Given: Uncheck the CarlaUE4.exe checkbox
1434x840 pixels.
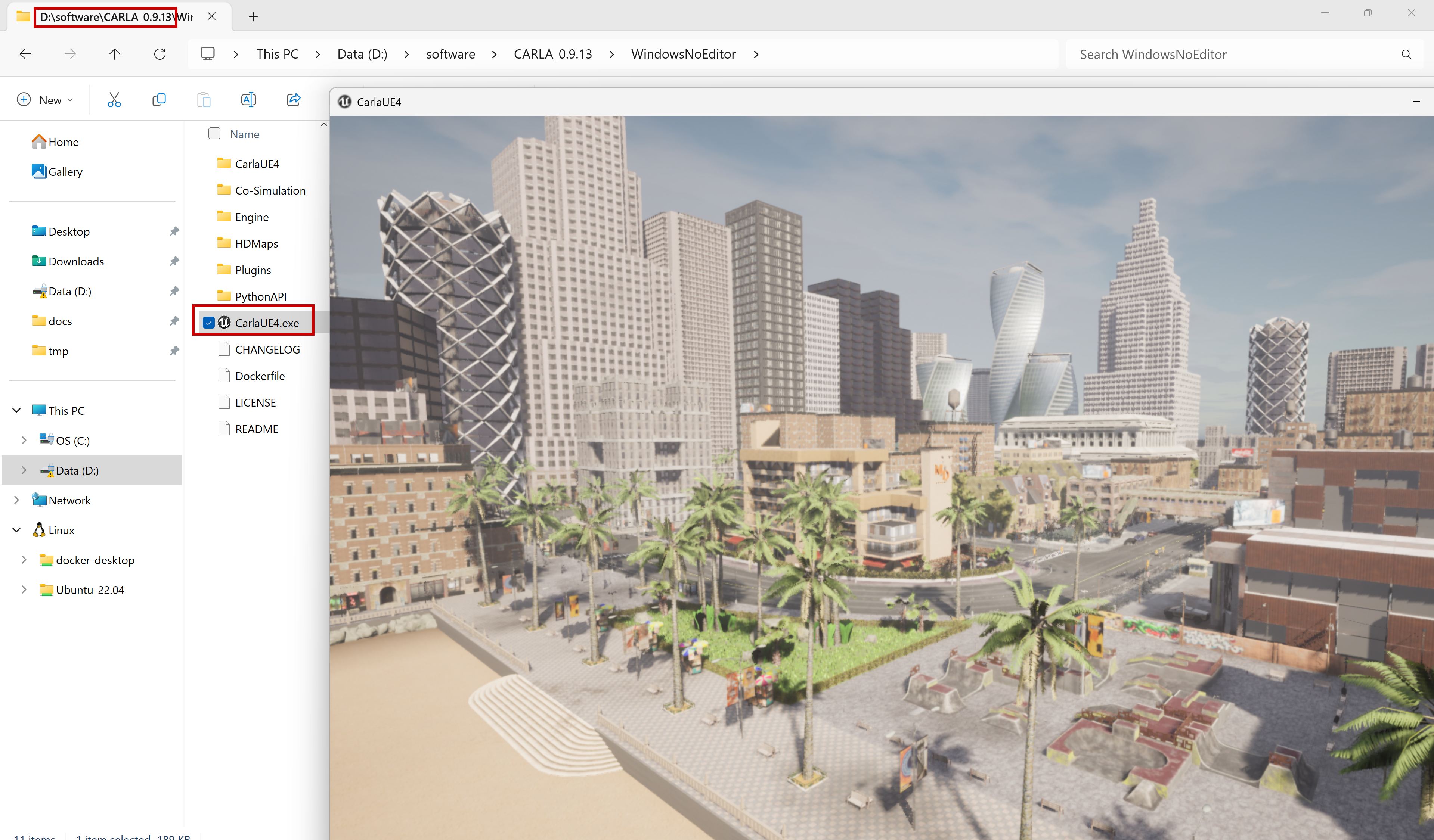Looking at the screenshot, I should point(209,323).
